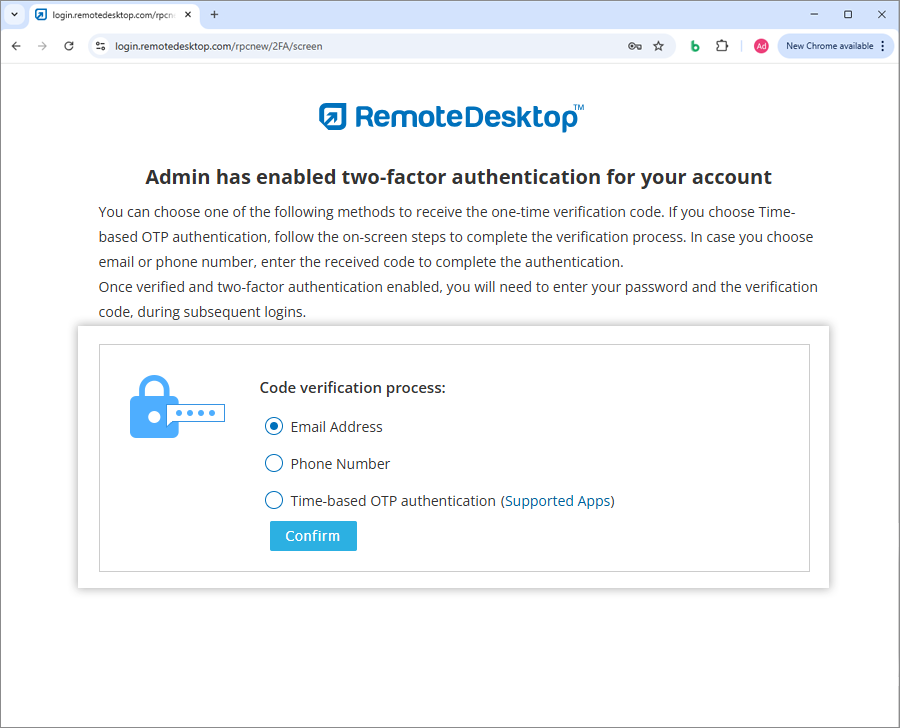Open the Supported Apps link
The image size is (900, 728).
(557, 501)
